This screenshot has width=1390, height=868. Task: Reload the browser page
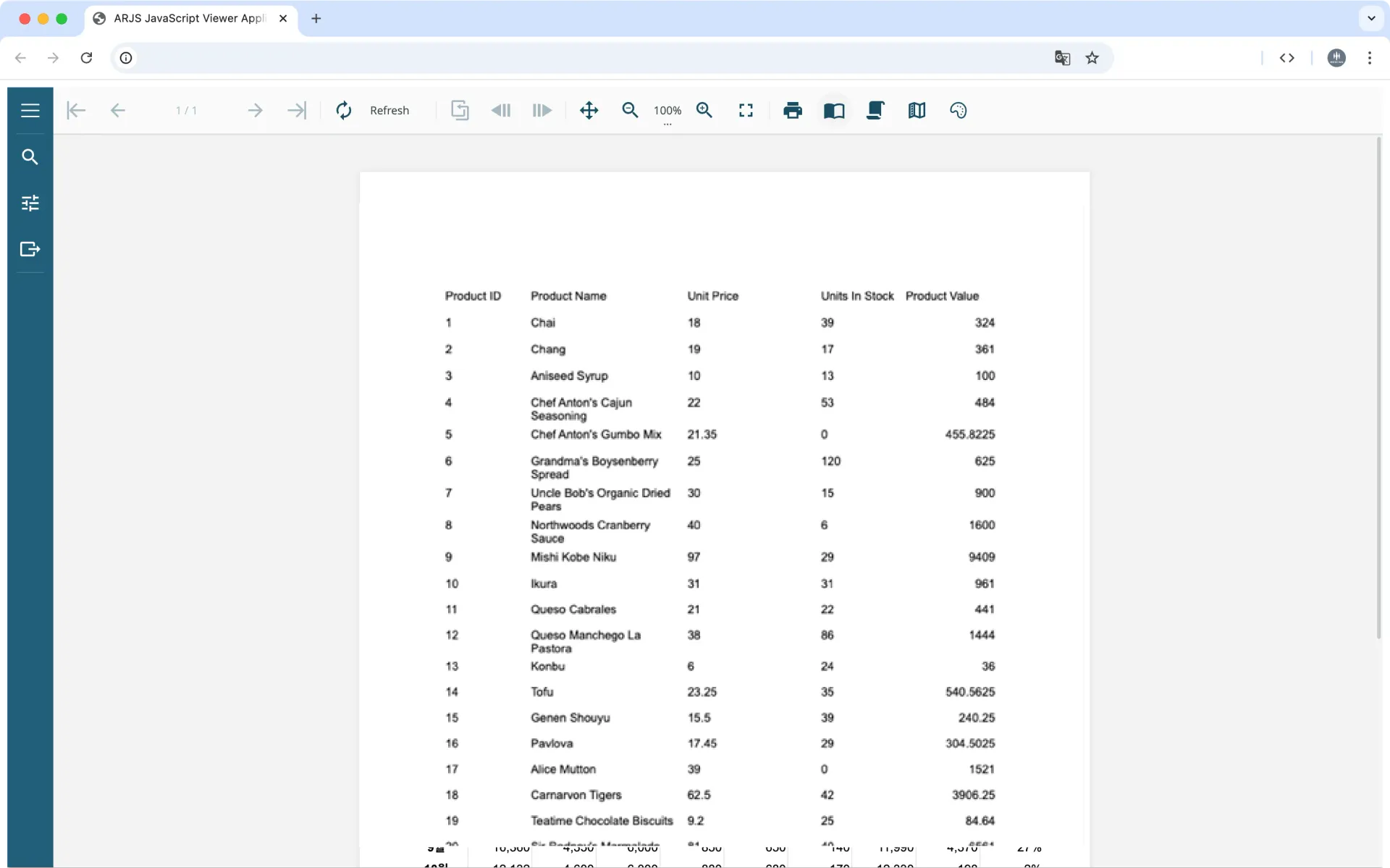(x=86, y=58)
